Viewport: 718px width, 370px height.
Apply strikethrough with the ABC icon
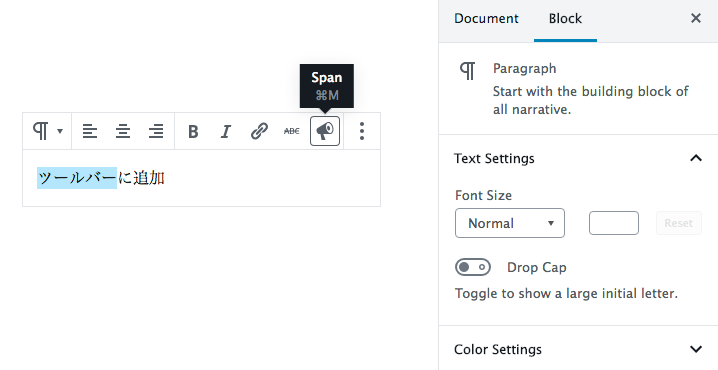click(x=292, y=131)
